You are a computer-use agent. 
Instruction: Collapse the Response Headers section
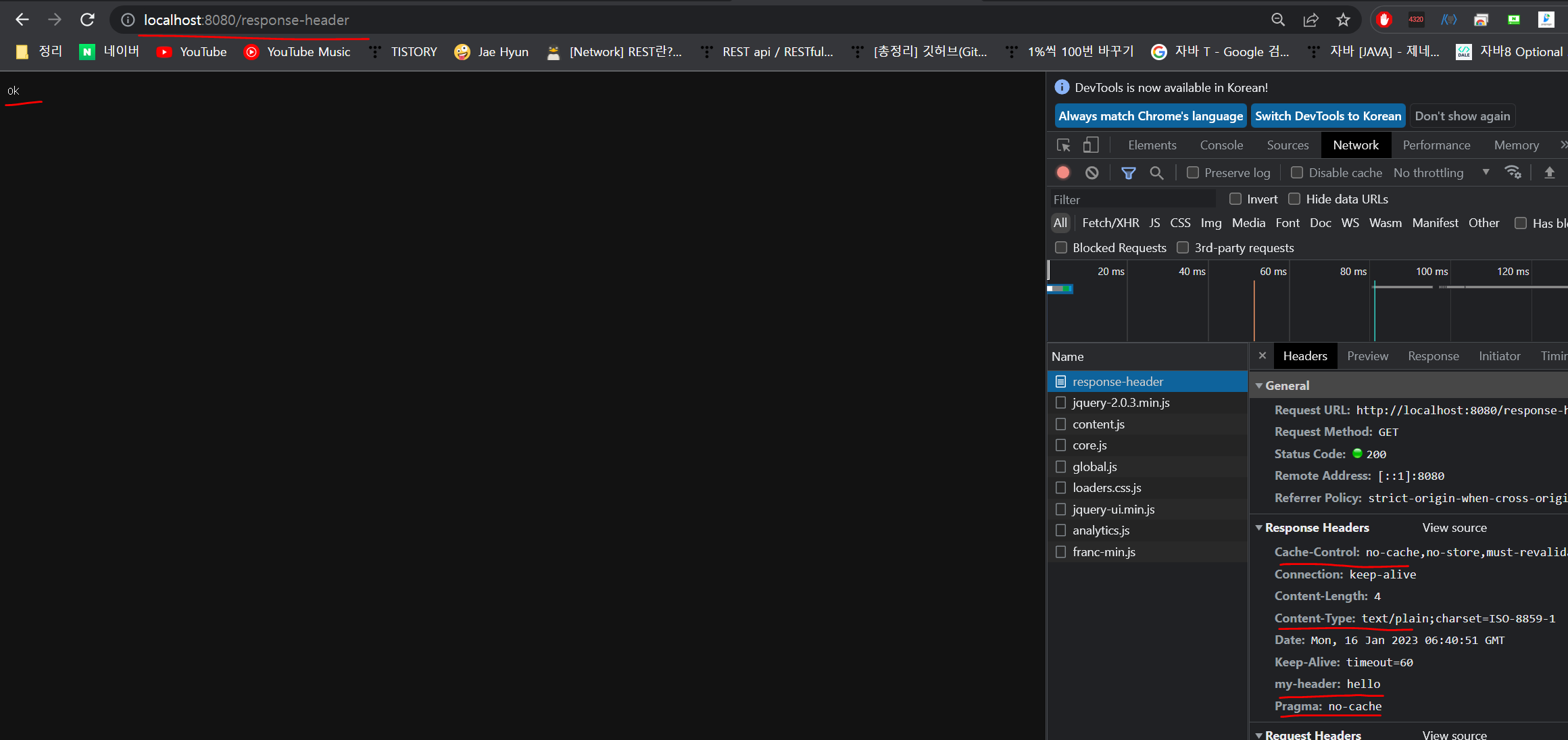click(1259, 528)
